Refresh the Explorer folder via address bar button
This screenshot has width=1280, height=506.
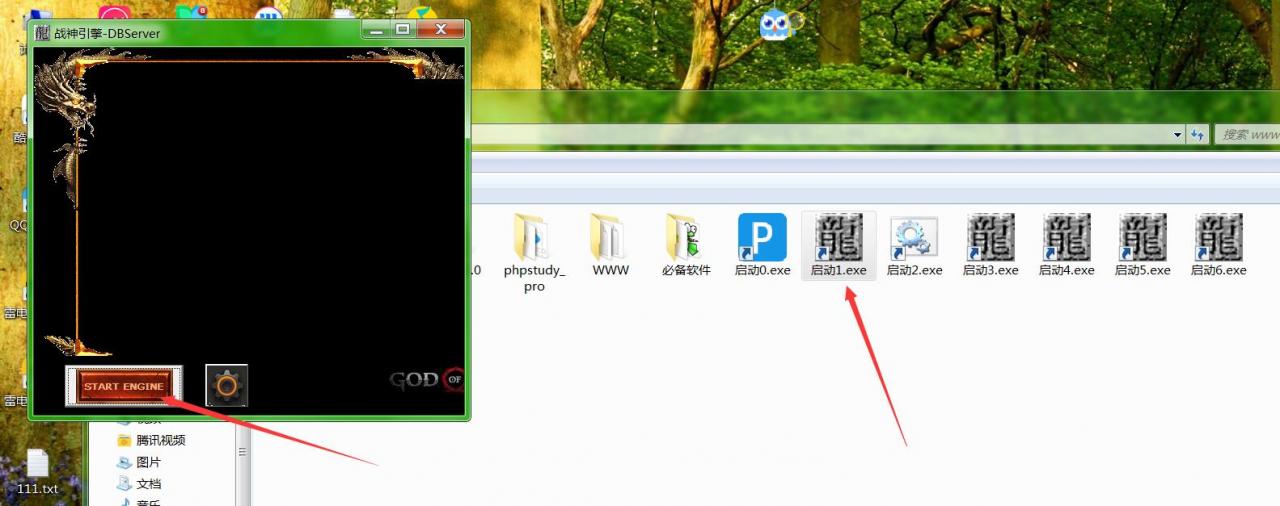[x=1197, y=134]
